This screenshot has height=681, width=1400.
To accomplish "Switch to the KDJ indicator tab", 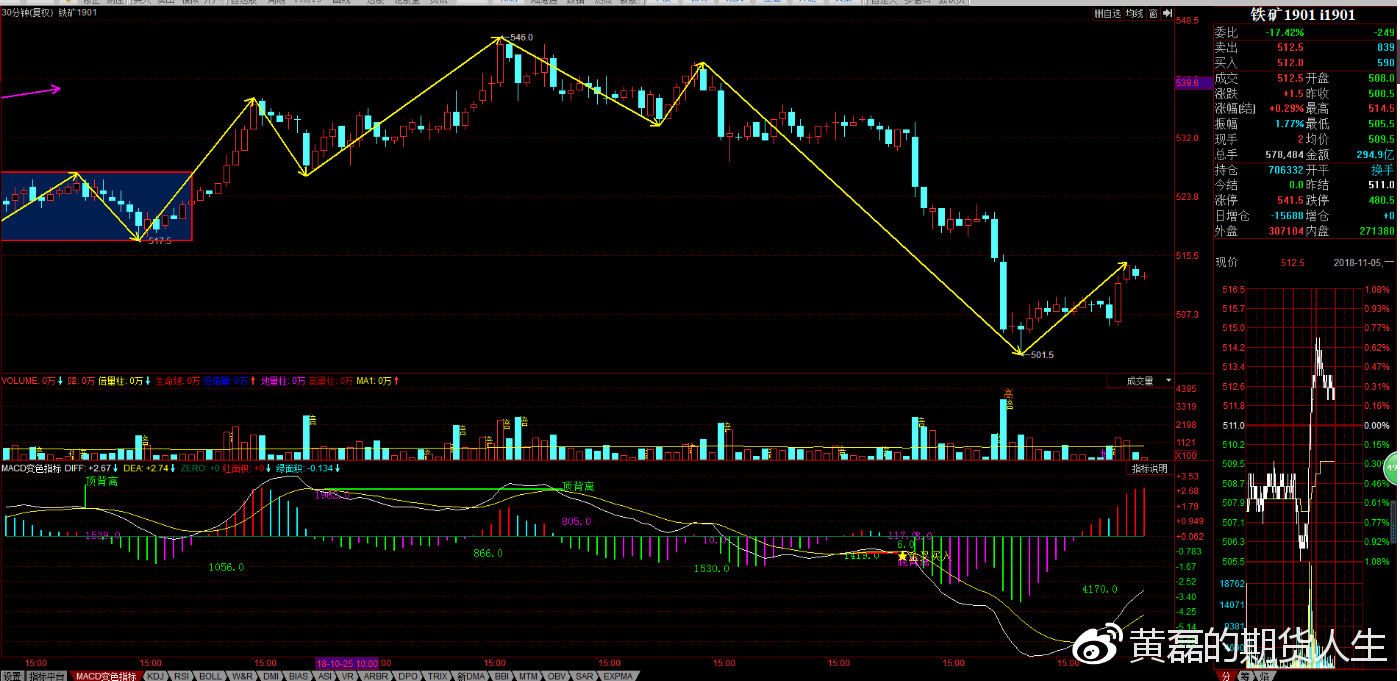I will (155, 676).
